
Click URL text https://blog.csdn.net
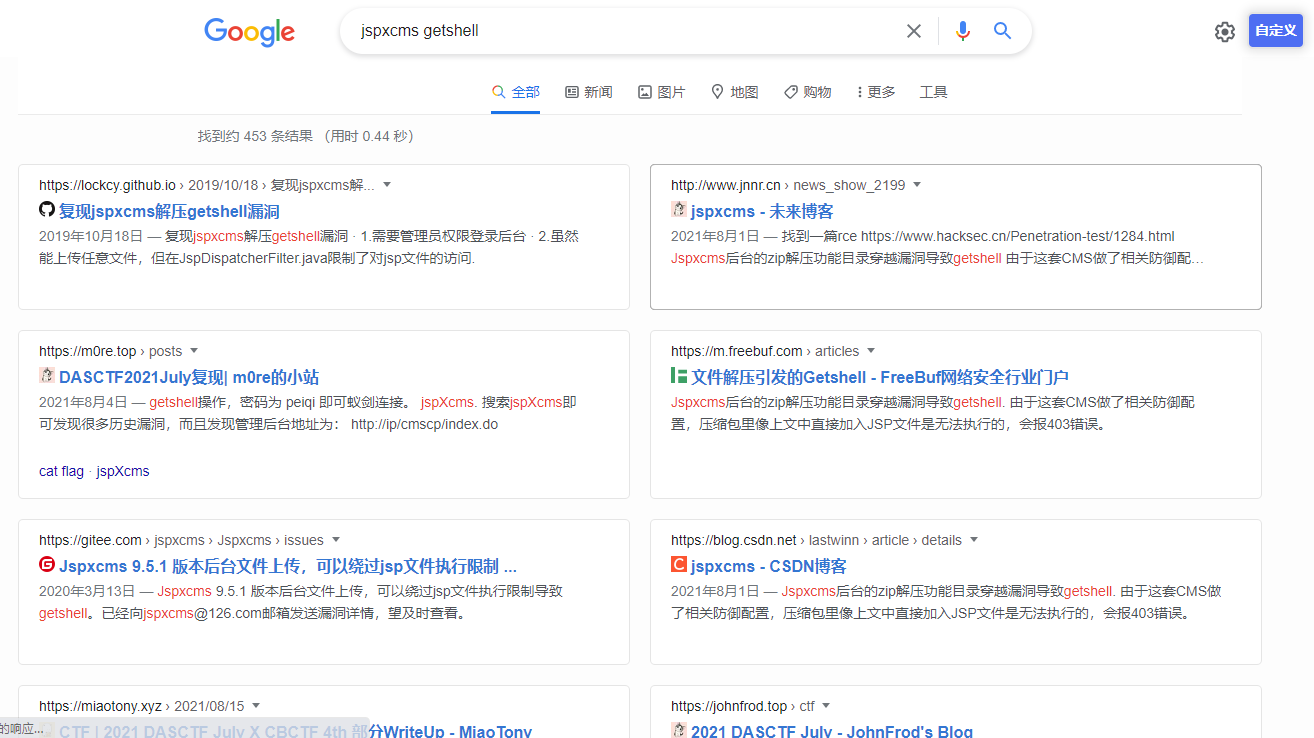point(734,540)
